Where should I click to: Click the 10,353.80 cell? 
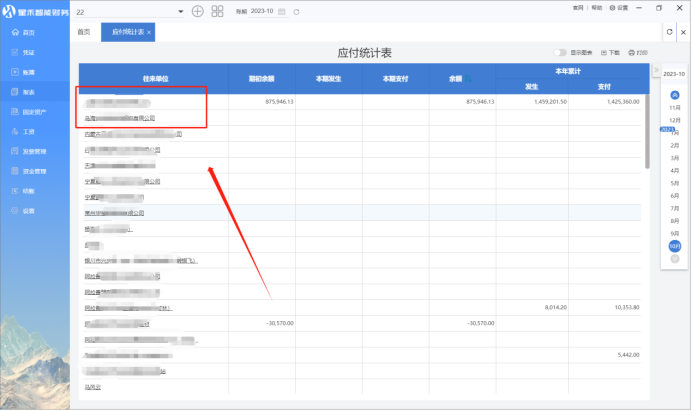pos(627,307)
